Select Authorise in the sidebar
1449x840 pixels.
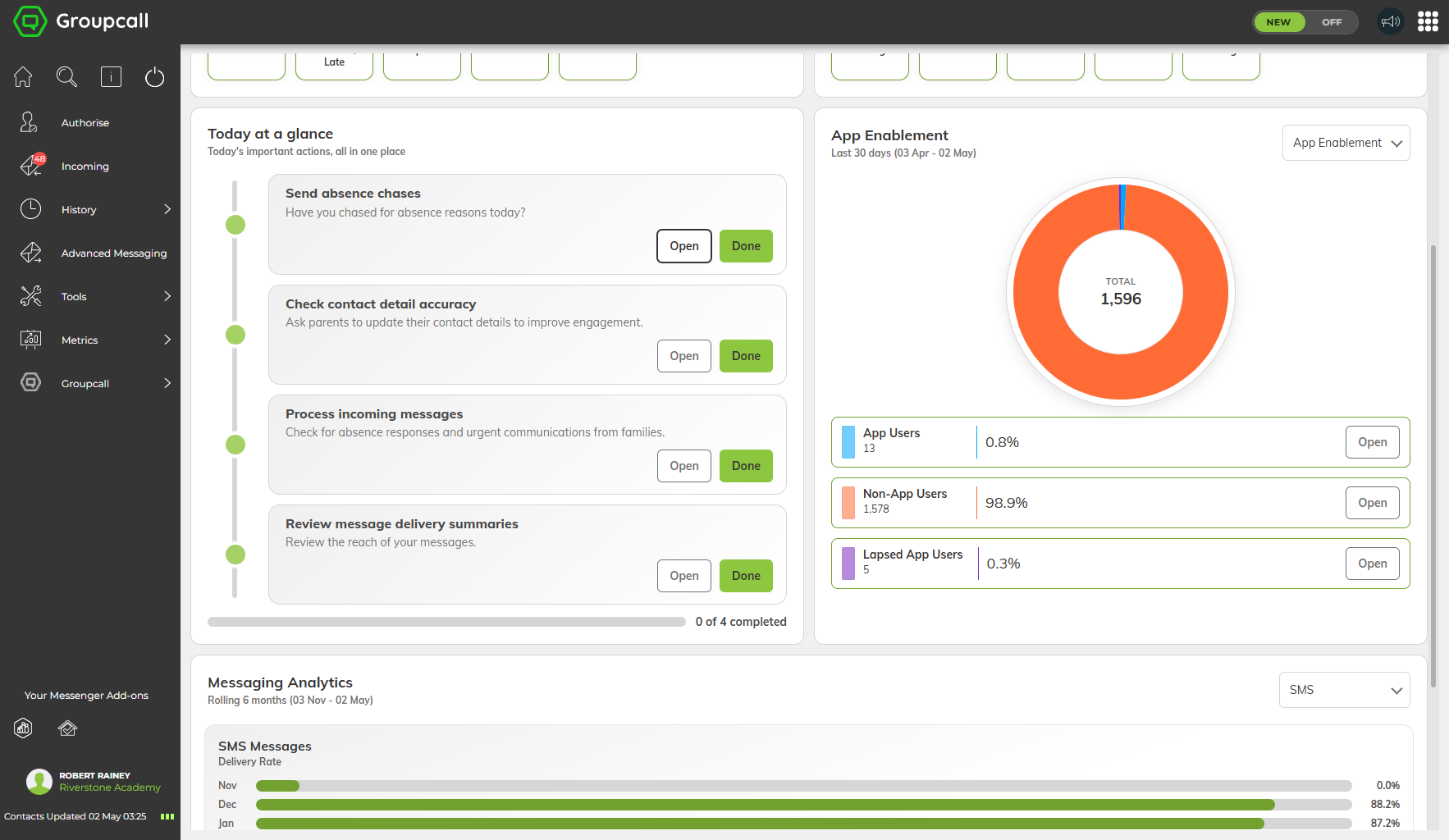85,123
